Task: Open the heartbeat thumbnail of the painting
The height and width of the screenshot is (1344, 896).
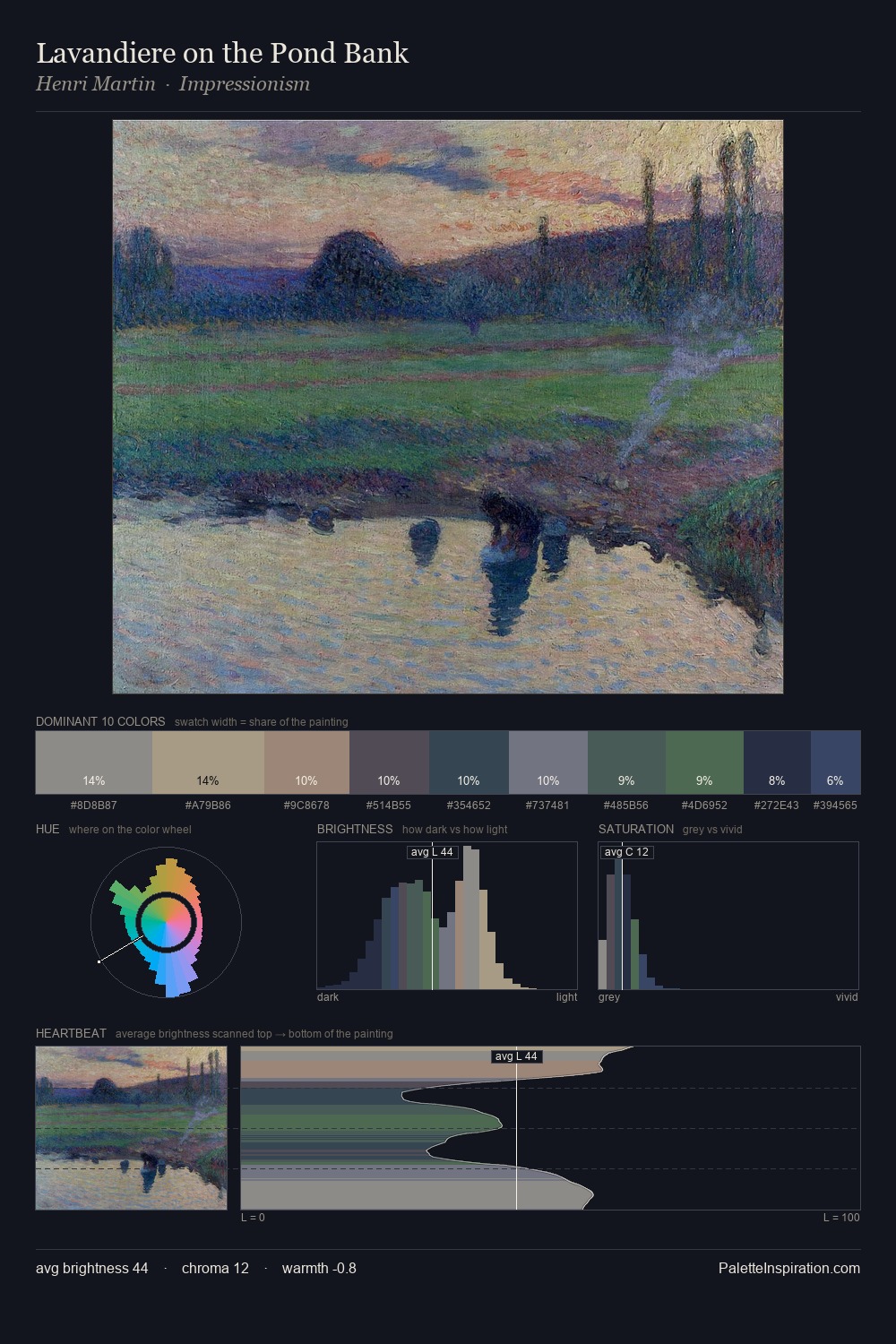Action: tap(131, 1128)
